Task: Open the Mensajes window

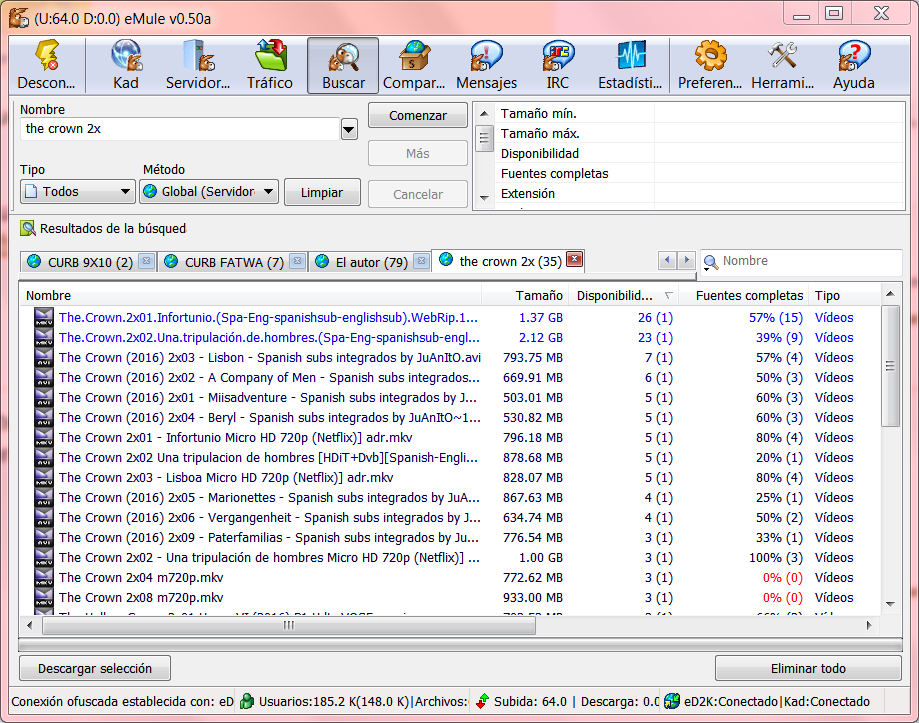Action: click(x=486, y=65)
